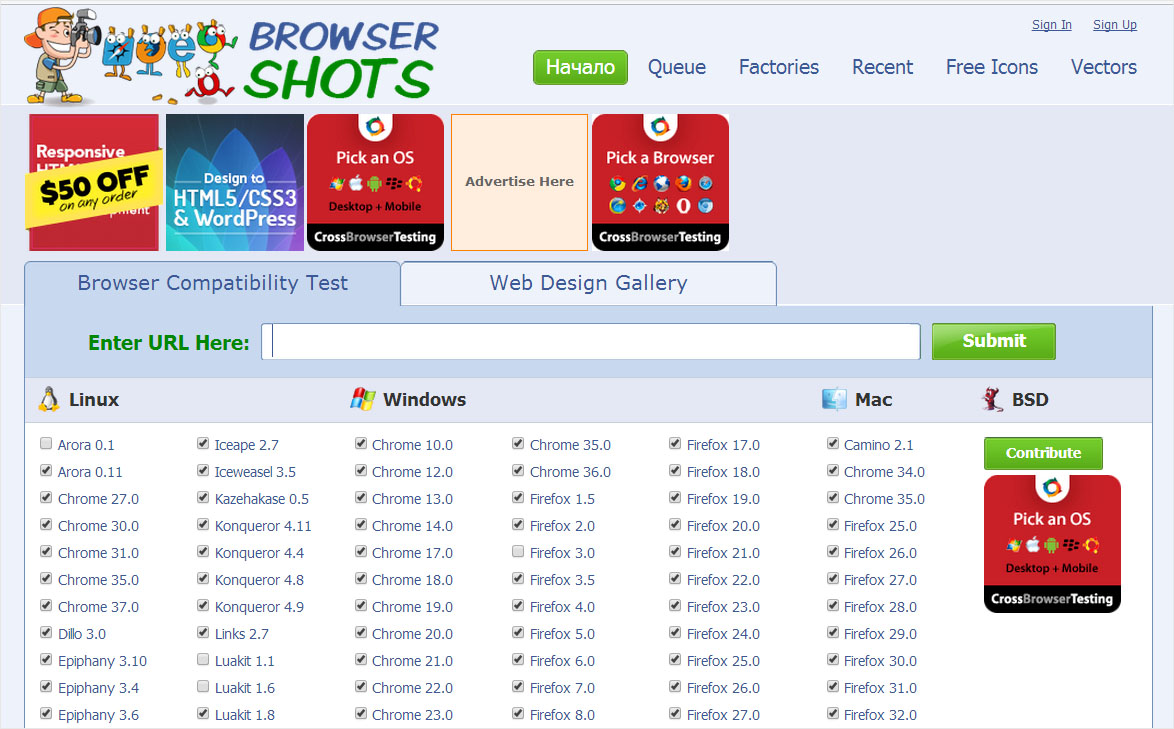1174x729 pixels.
Task: Open the Free Icons page
Action: tap(992, 67)
